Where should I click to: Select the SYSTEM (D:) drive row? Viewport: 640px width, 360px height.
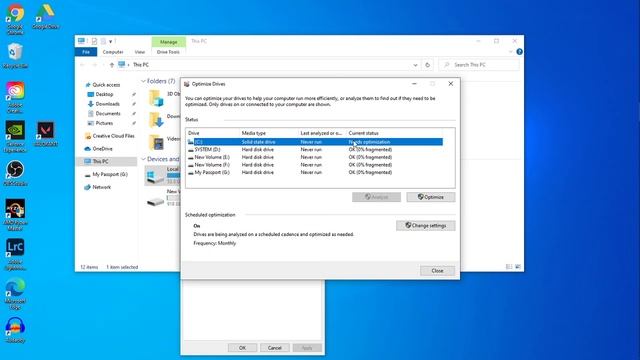pos(315,150)
